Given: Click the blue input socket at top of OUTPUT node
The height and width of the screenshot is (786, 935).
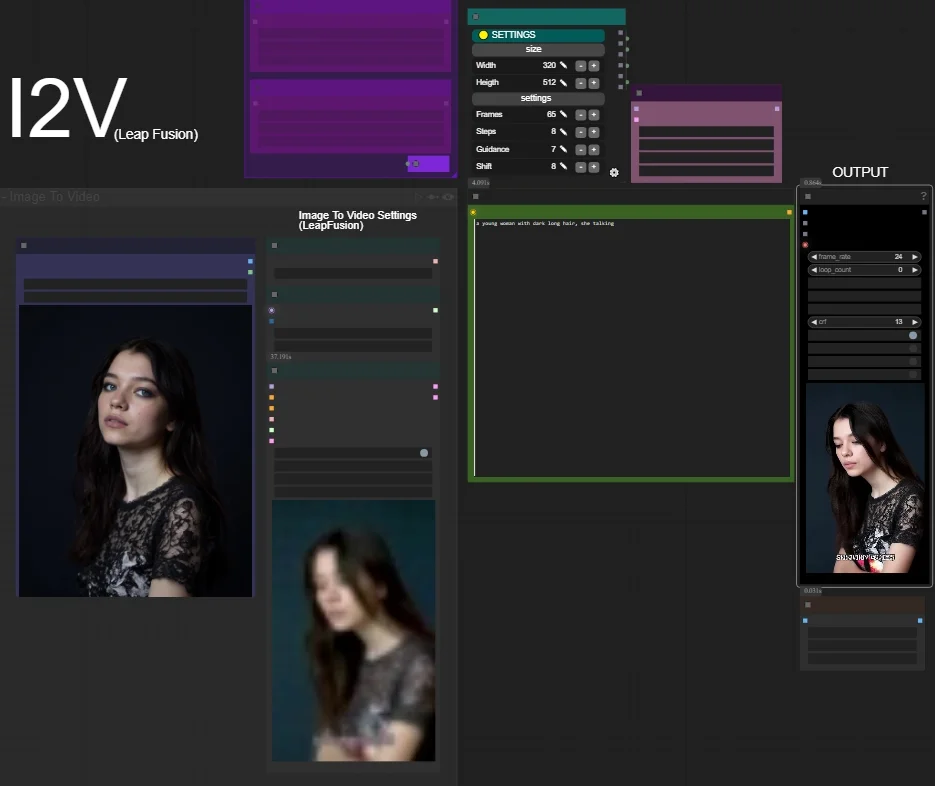Looking at the screenshot, I should point(805,212).
